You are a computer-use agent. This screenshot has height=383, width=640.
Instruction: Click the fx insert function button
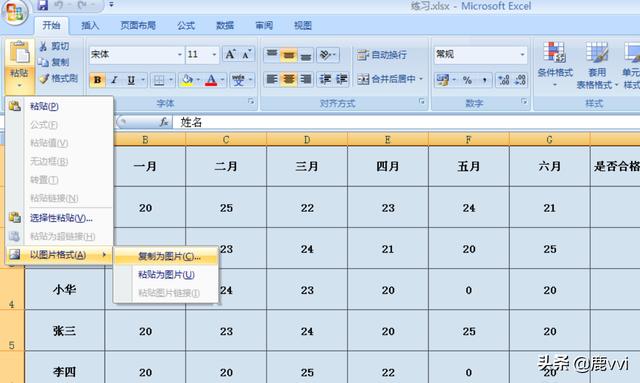click(x=164, y=122)
